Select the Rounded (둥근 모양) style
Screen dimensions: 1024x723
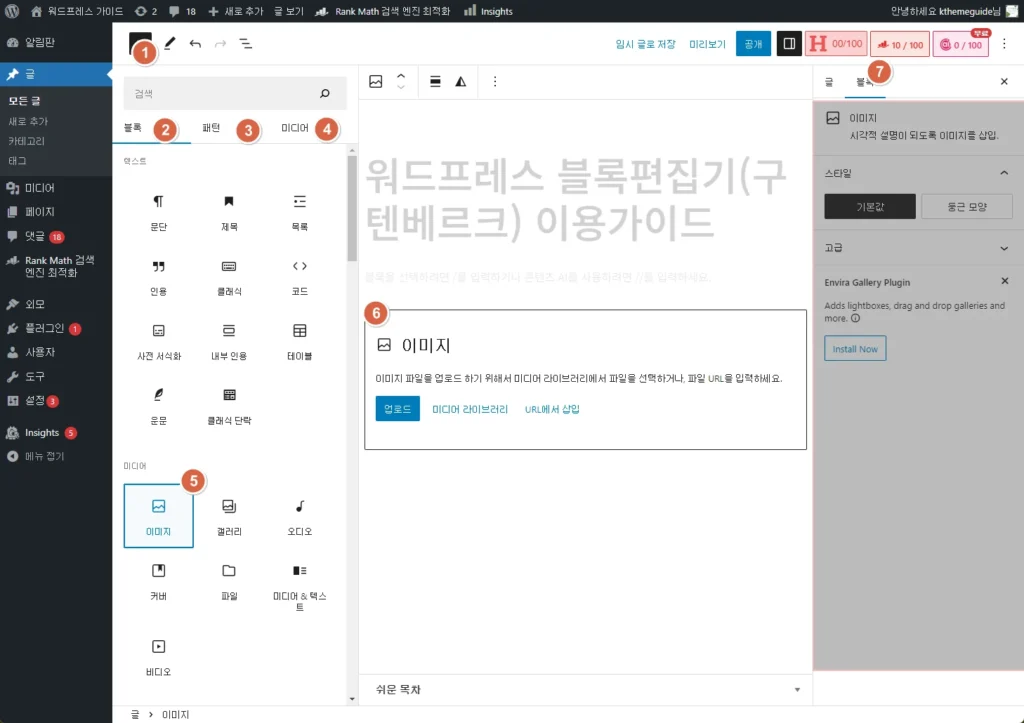[967, 206]
